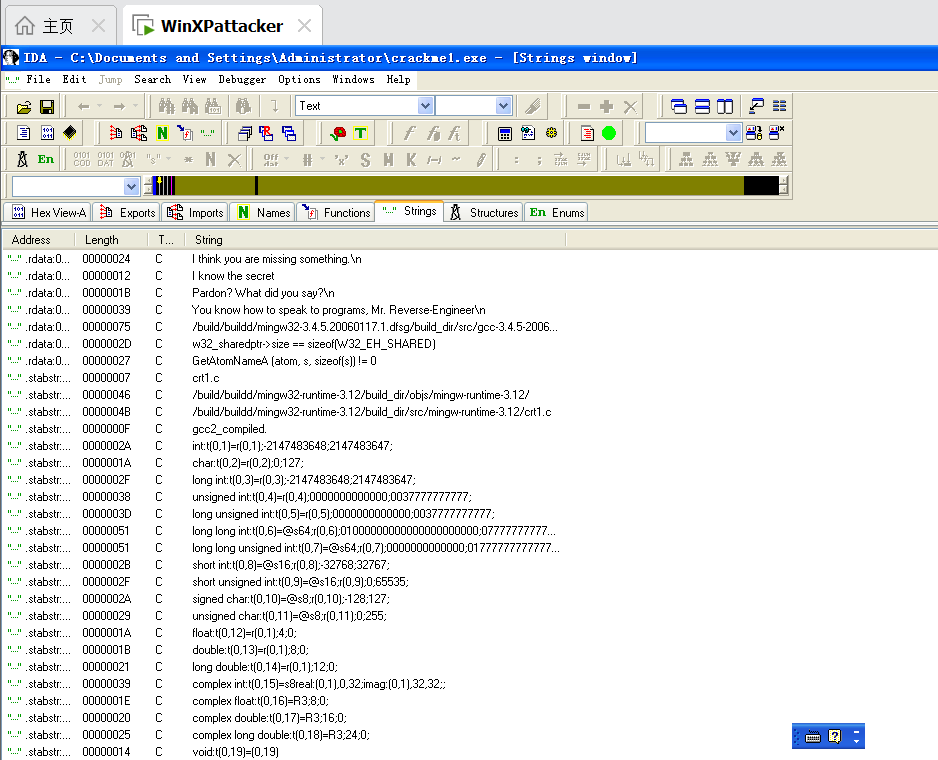Select the 'w32_sharedptr->size' string row
938x760 pixels.
pyautogui.click(x=313, y=344)
